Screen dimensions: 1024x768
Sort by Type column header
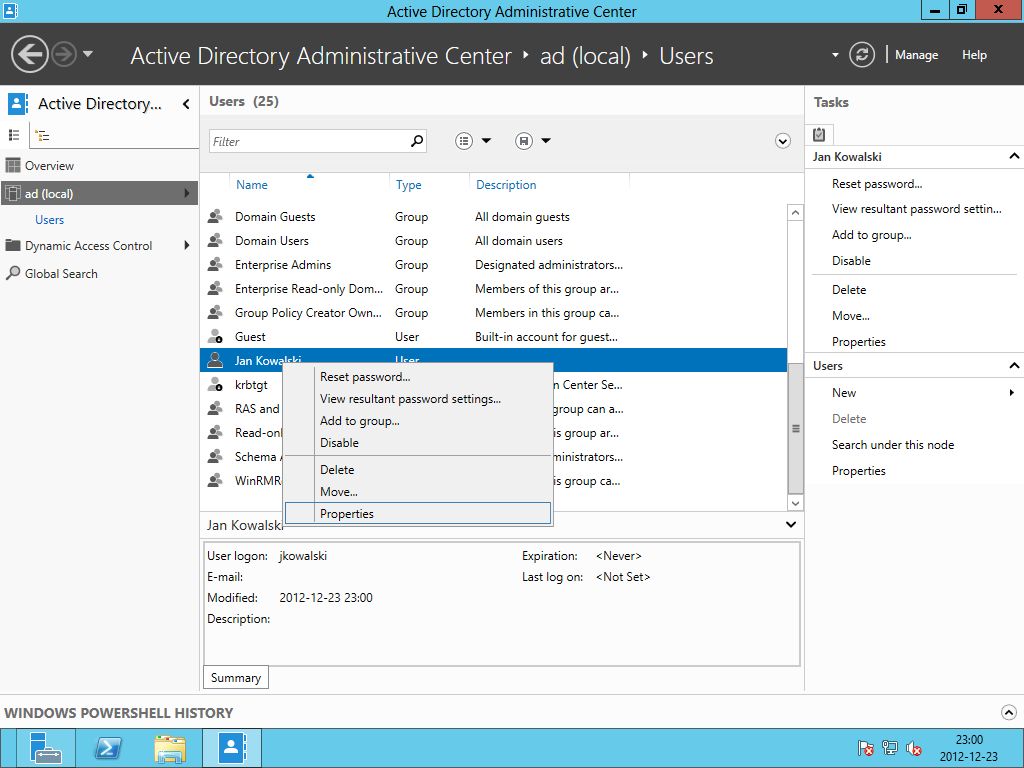click(x=409, y=185)
